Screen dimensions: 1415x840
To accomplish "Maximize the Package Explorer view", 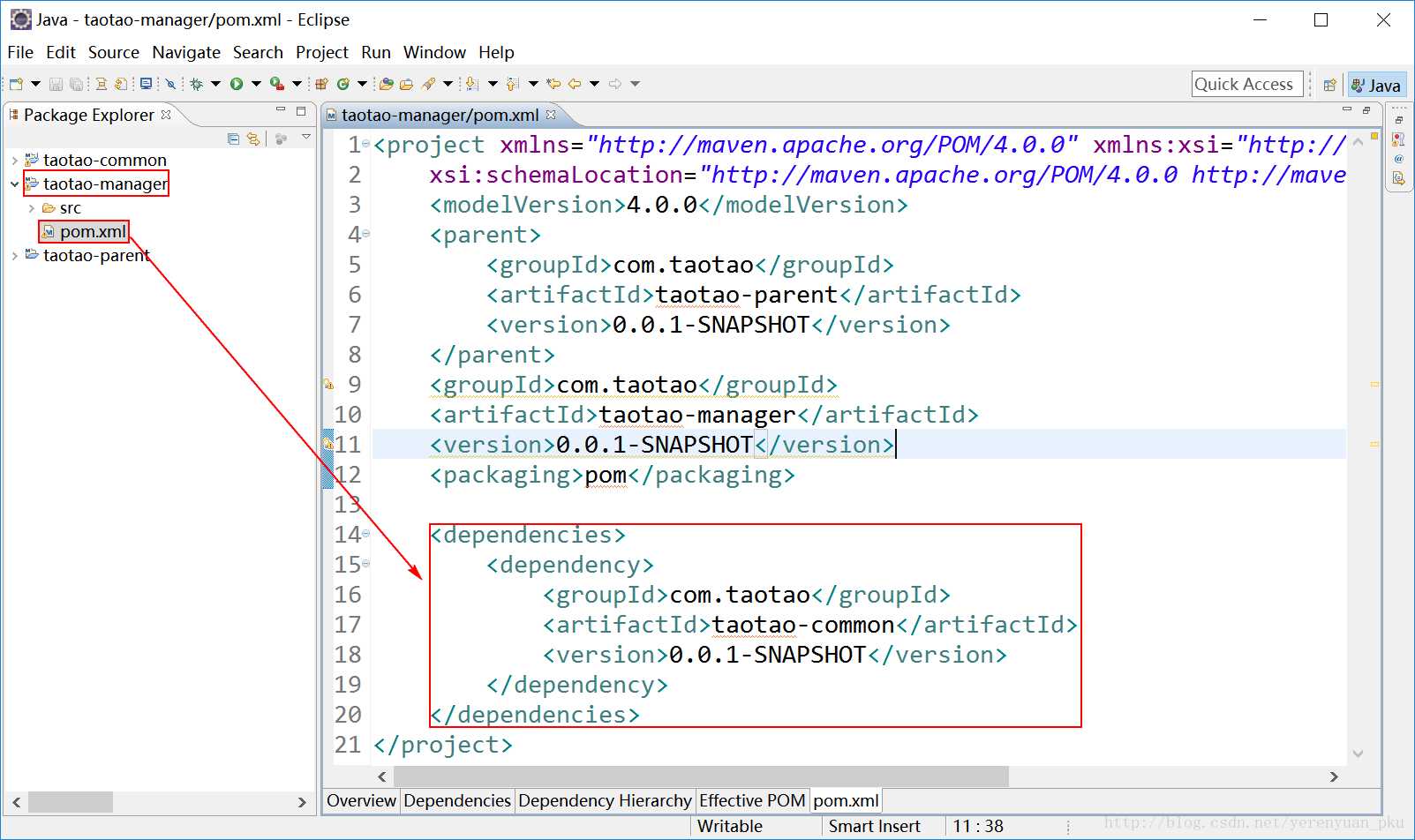I will click(x=301, y=111).
